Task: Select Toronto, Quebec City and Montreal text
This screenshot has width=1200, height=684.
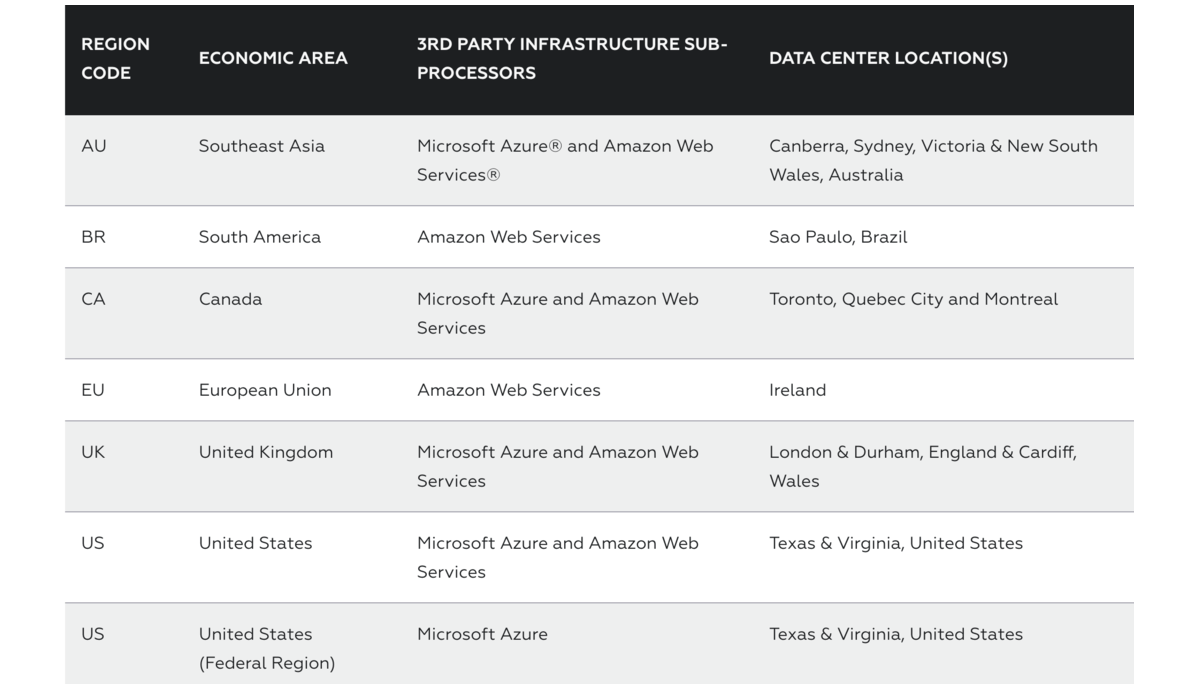Action: 913,299
